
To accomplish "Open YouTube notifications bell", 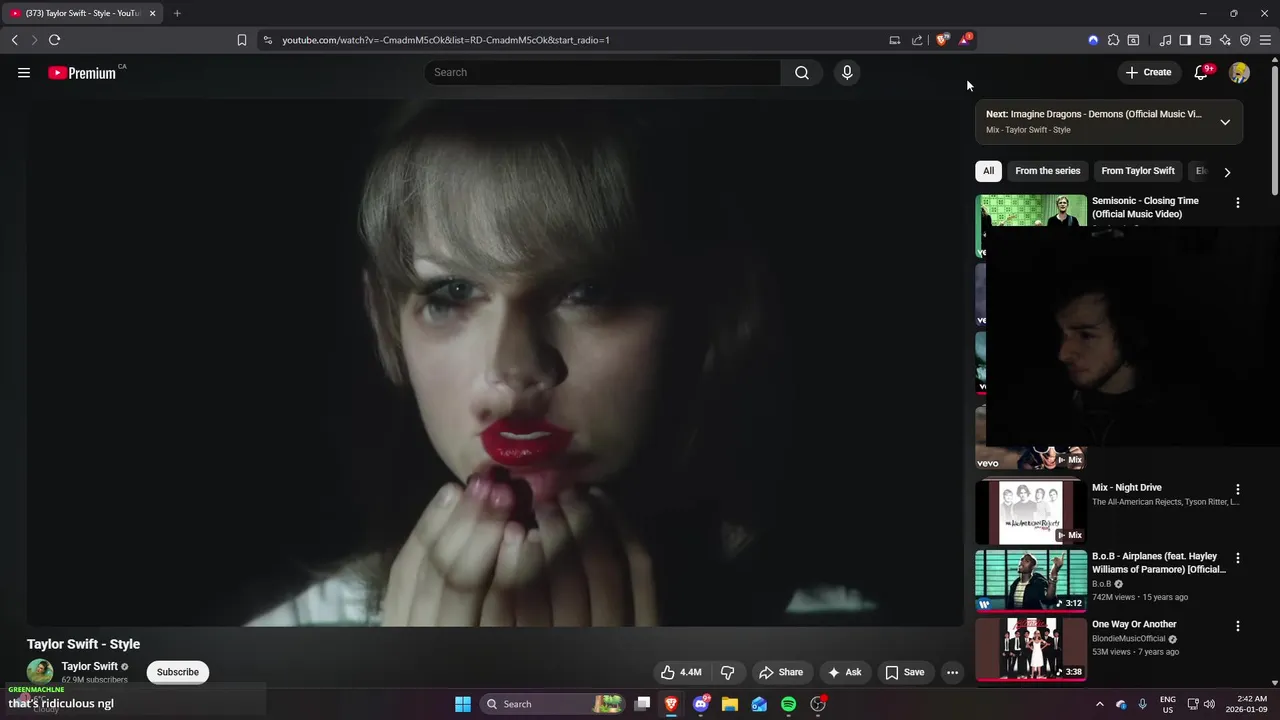I will pos(1201,72).
